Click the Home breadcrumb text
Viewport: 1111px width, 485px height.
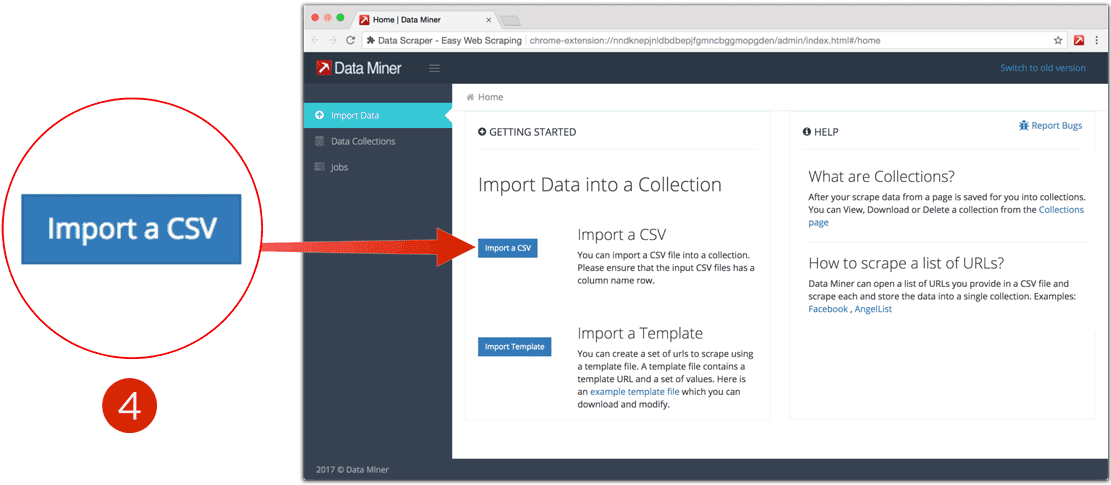pos(490,97)
